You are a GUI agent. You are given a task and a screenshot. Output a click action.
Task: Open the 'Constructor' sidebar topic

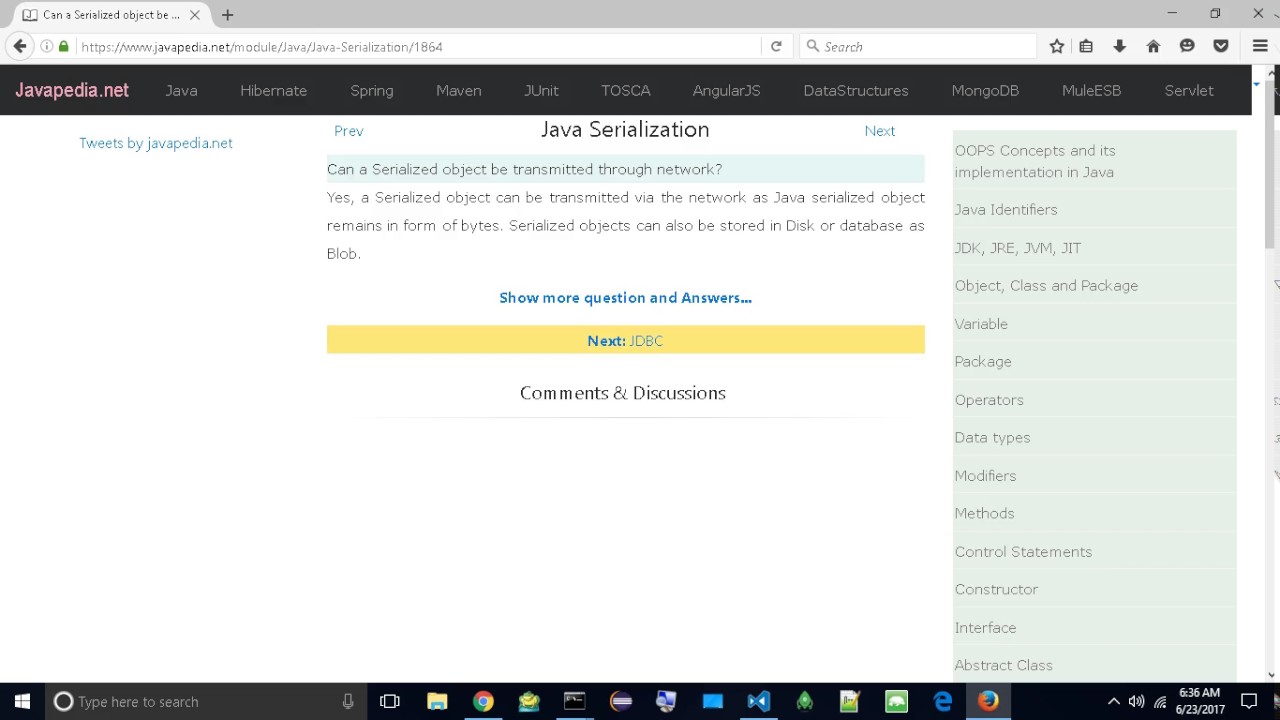[996, 590]
